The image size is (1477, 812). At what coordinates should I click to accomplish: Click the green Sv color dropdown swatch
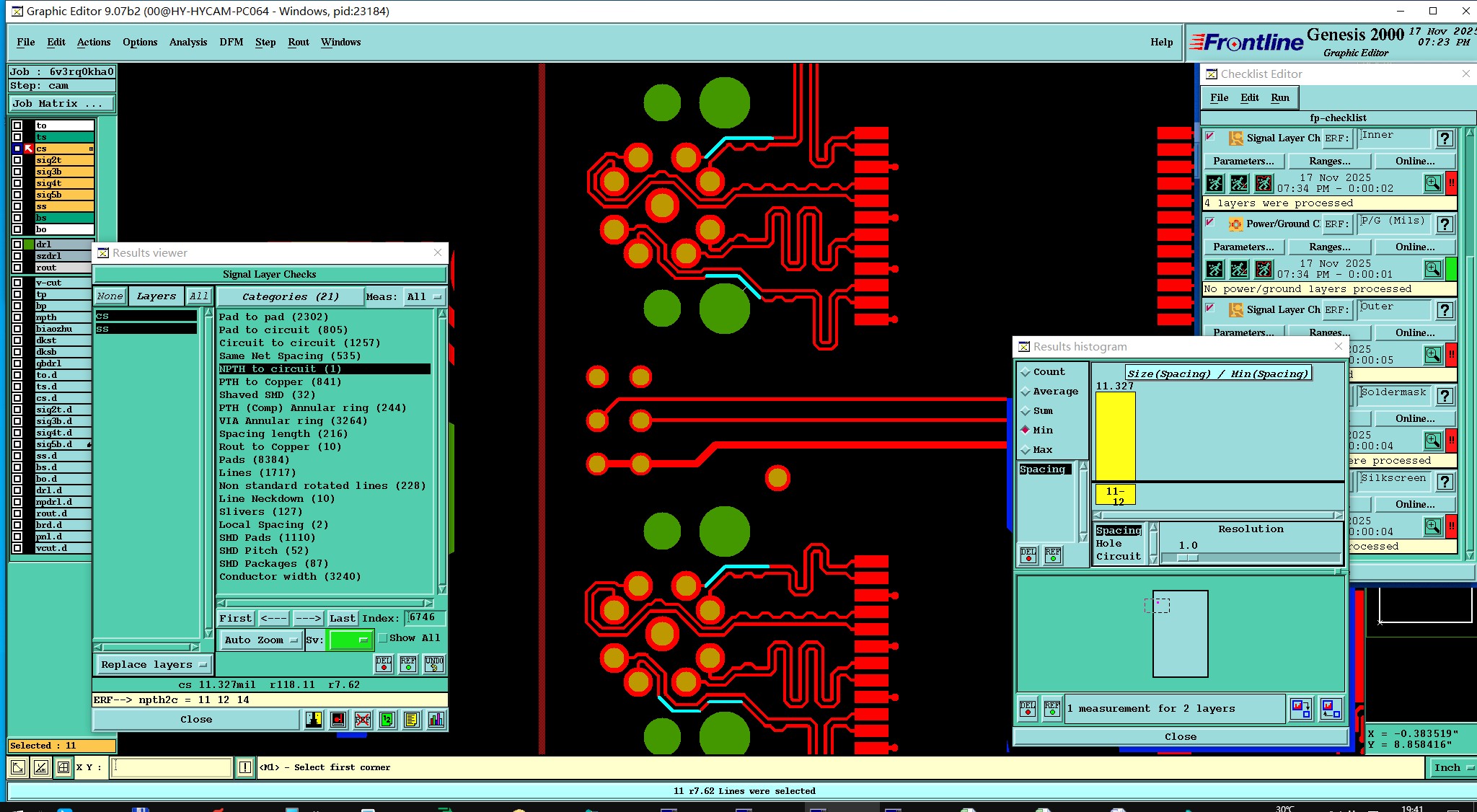tap(350, 640)
